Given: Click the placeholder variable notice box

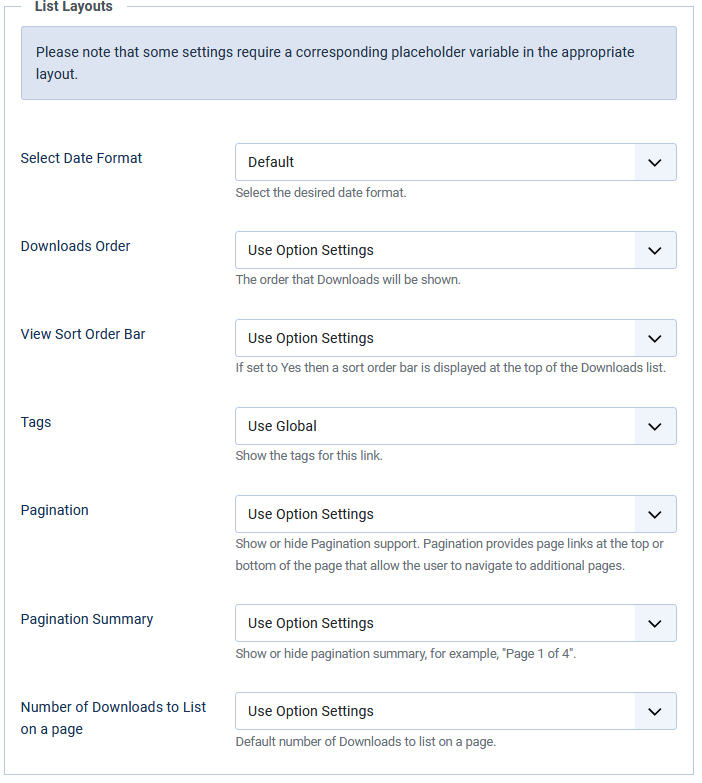Looking at the screenshot, I should tap(349, 63).
